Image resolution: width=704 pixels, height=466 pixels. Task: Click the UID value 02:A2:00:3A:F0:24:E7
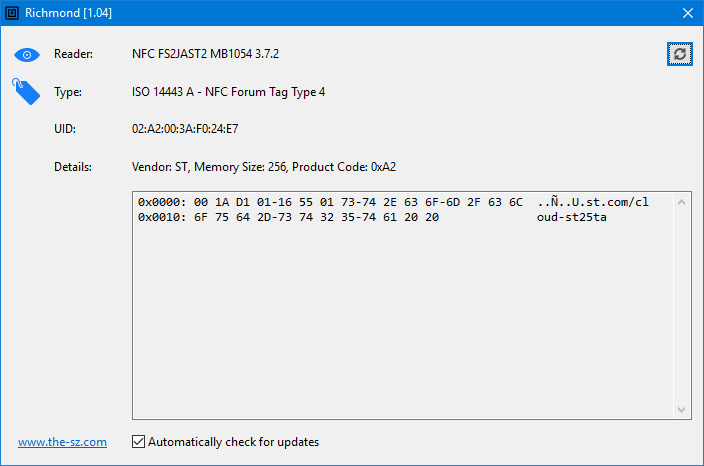pos(185,129)
